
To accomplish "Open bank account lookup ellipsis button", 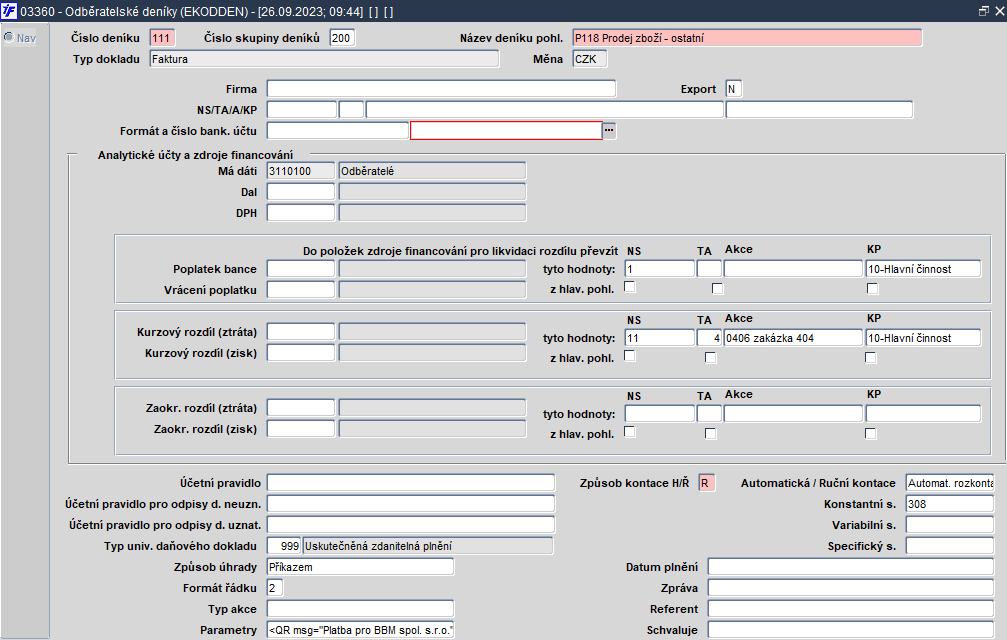I will pos(609,131).
